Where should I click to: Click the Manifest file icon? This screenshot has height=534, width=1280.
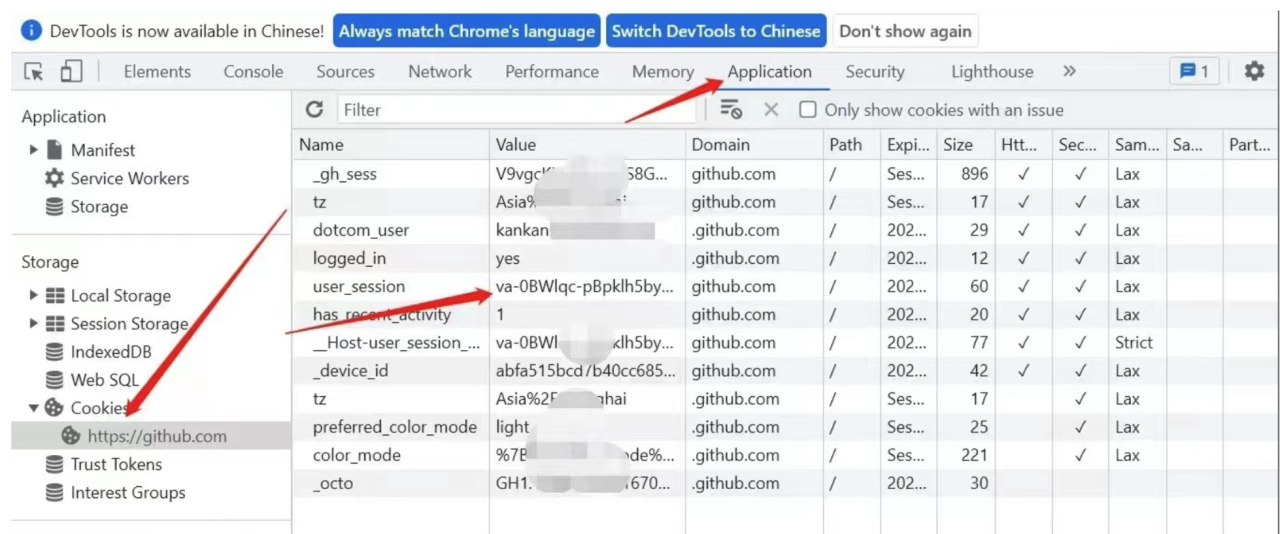(x=54, y=150)
